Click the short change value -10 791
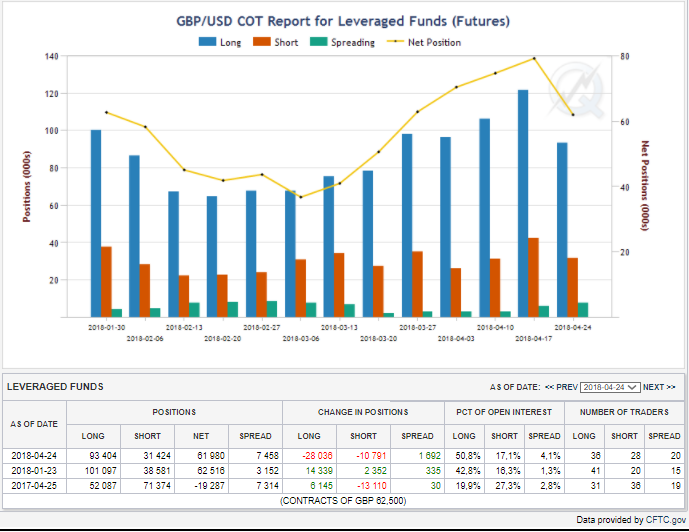The image size is (689, 532). tap(371, 456)
